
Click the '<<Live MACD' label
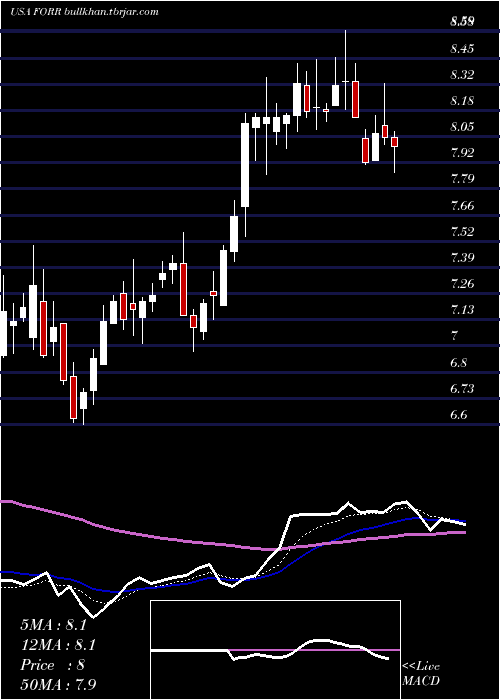pos(421,674)
